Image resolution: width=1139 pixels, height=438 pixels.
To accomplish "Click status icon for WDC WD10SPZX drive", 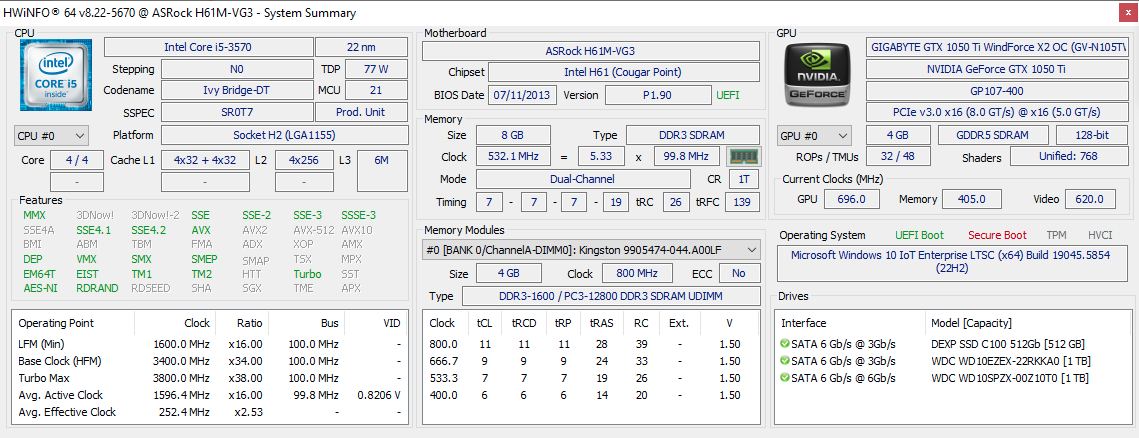I will 785,378.
